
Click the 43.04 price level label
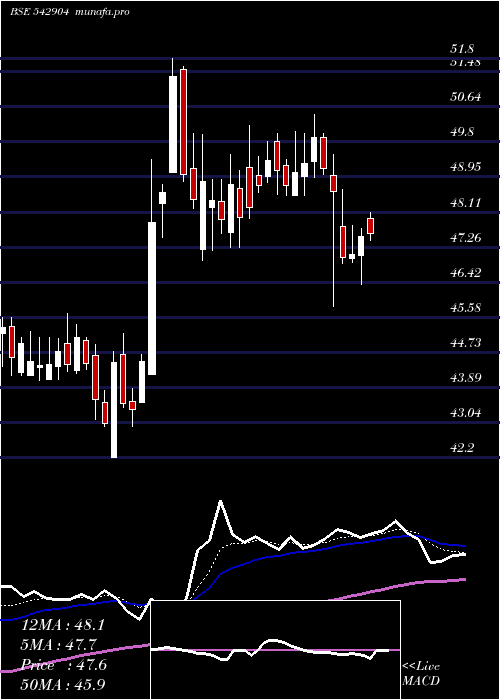(466, 413)
